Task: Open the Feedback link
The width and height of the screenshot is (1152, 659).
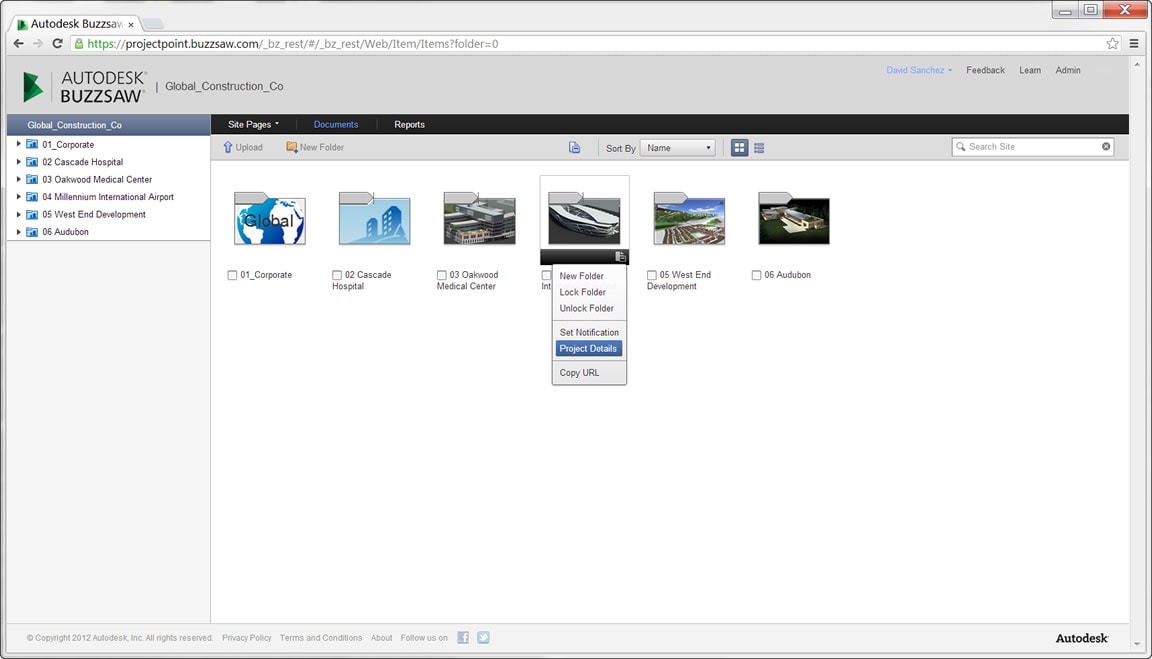Action: coord(985,71)
